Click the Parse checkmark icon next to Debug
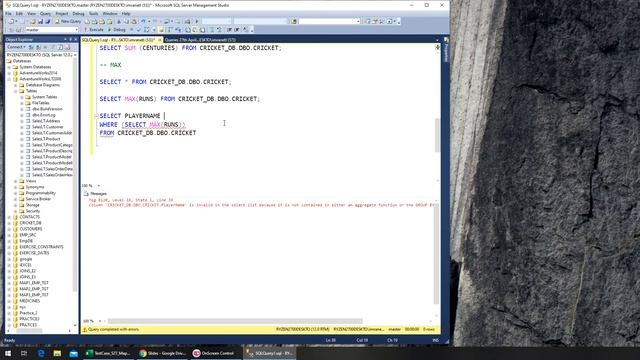Screen dimensions: 640x360 coord(138,30)
